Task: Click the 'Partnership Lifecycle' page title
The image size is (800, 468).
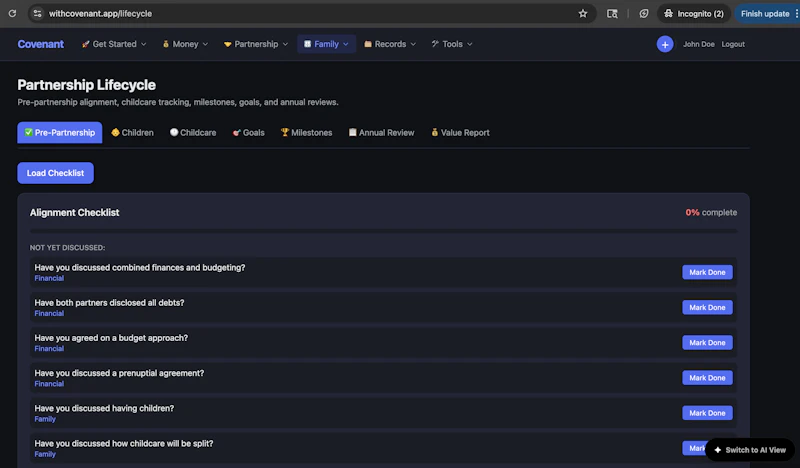Action: point(87,85)
